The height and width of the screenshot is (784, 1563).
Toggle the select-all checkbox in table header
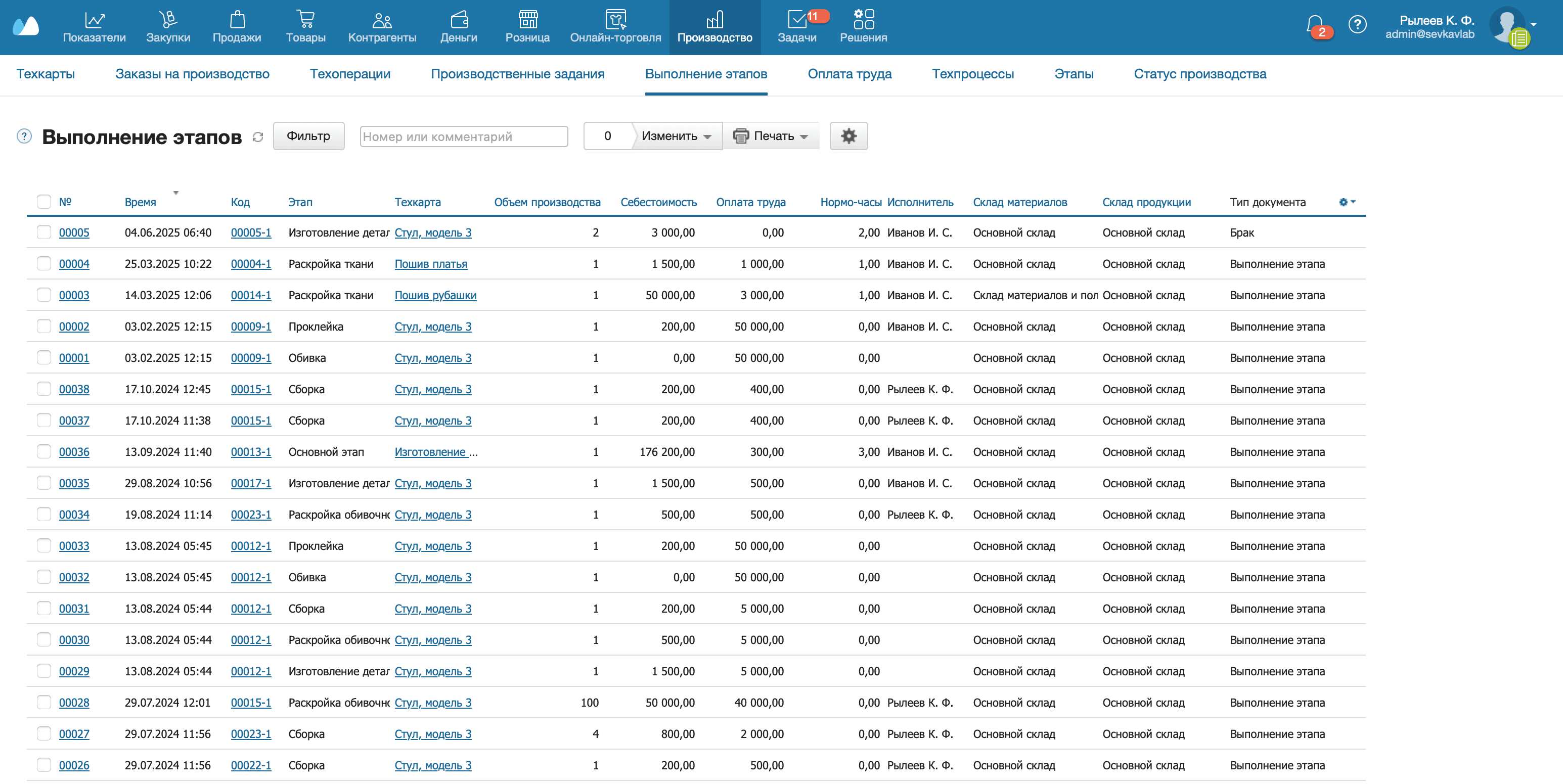tap(43, 202)
